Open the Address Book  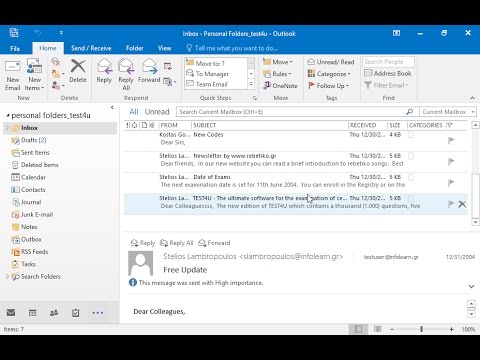click(x=388, y=73)
